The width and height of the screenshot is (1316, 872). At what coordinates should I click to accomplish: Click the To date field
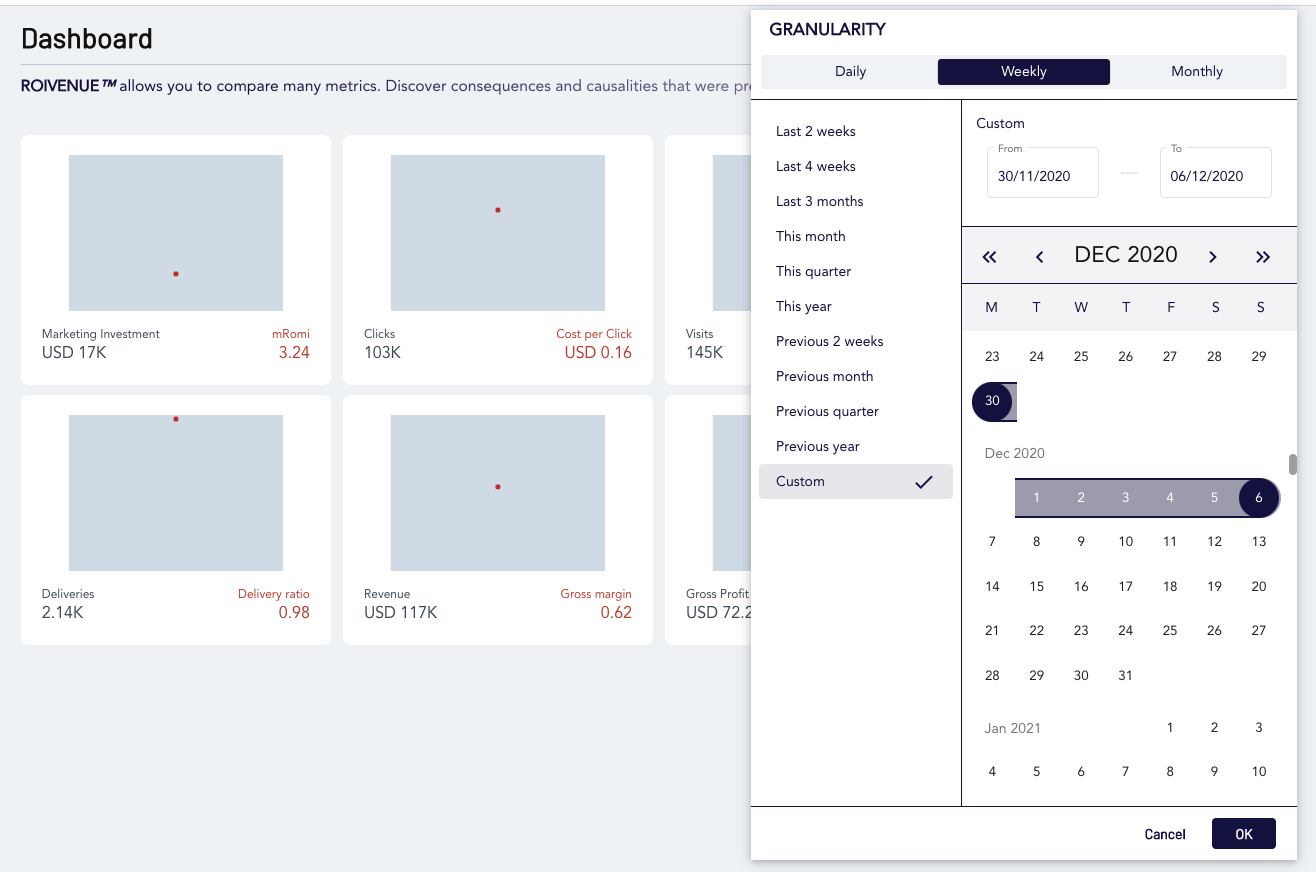click(1216, 173)
